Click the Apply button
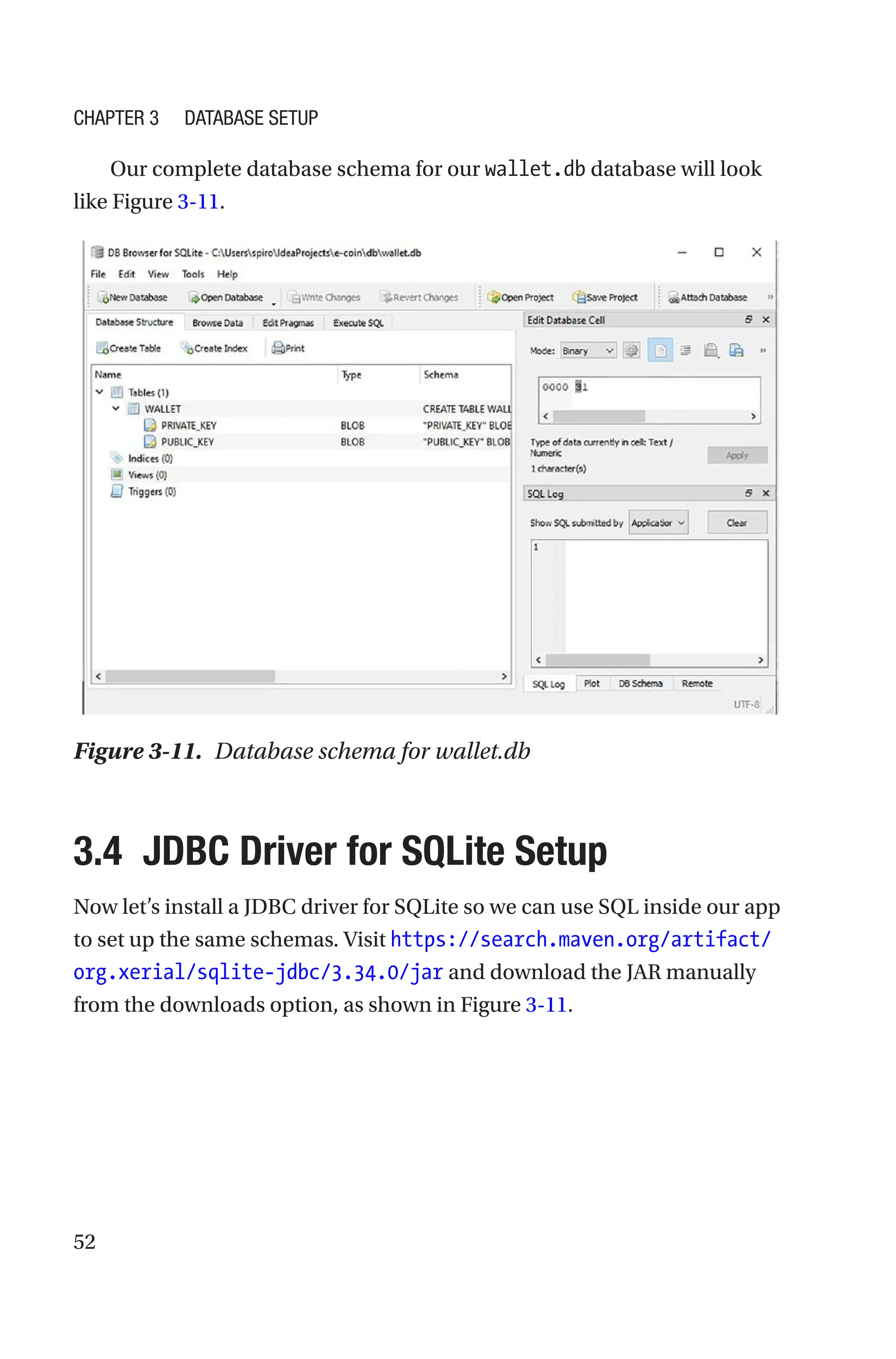This screenshot has width=896, height=1359. [737, 456]
